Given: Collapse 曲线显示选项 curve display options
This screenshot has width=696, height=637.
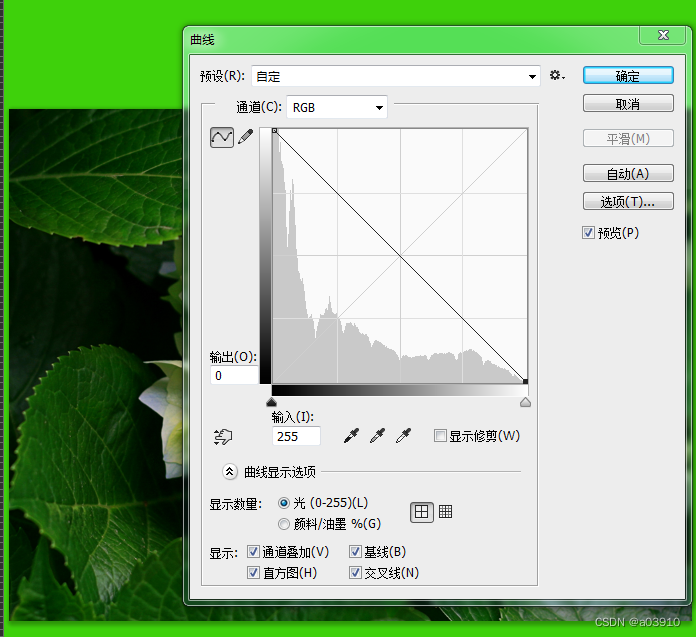Looking at the screenshot, I should click(229, 471).
